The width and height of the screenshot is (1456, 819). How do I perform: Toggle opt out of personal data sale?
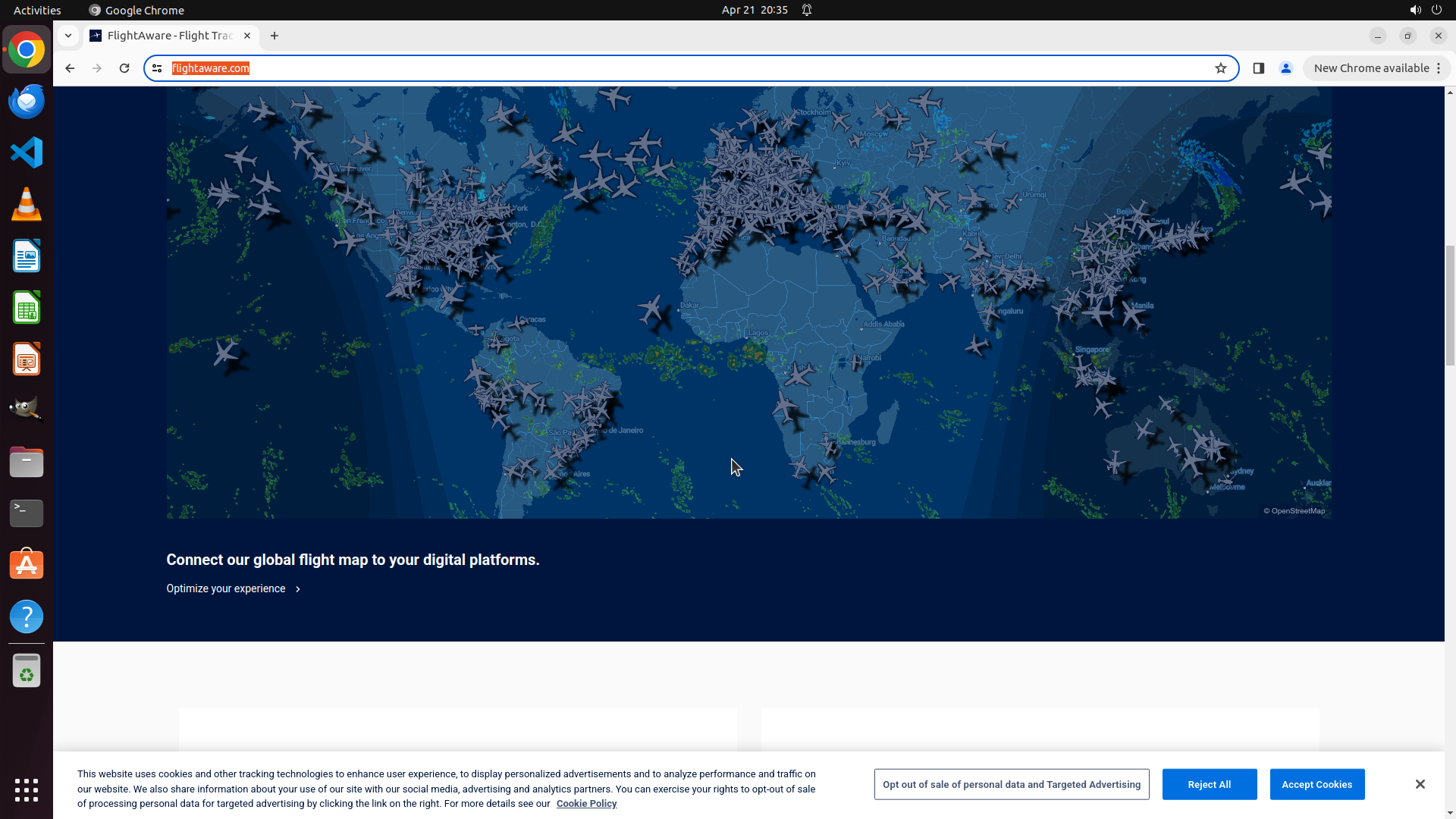(1011, 784)
